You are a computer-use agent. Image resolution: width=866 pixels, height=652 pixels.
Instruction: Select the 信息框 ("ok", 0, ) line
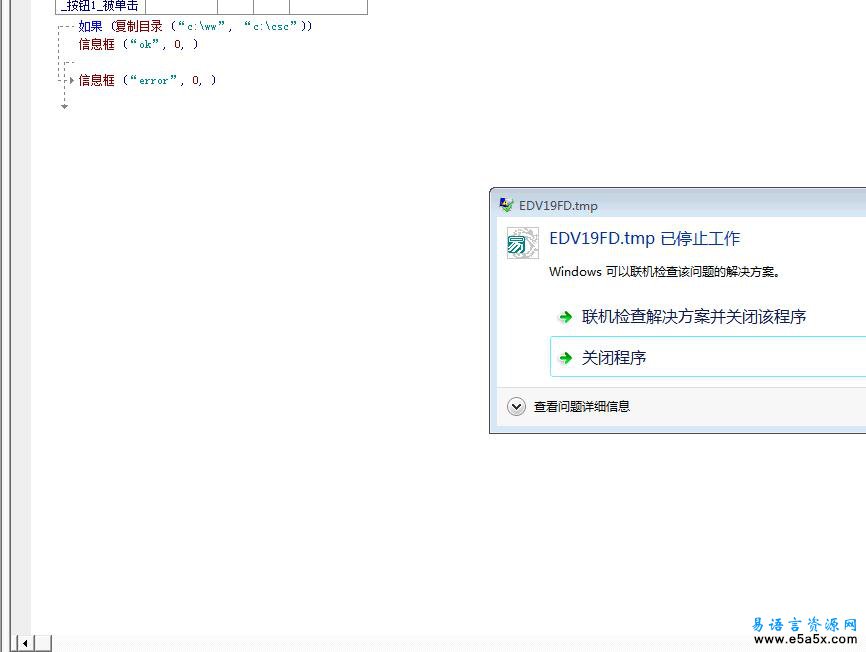pyautogui.click(x=138, y=44)
